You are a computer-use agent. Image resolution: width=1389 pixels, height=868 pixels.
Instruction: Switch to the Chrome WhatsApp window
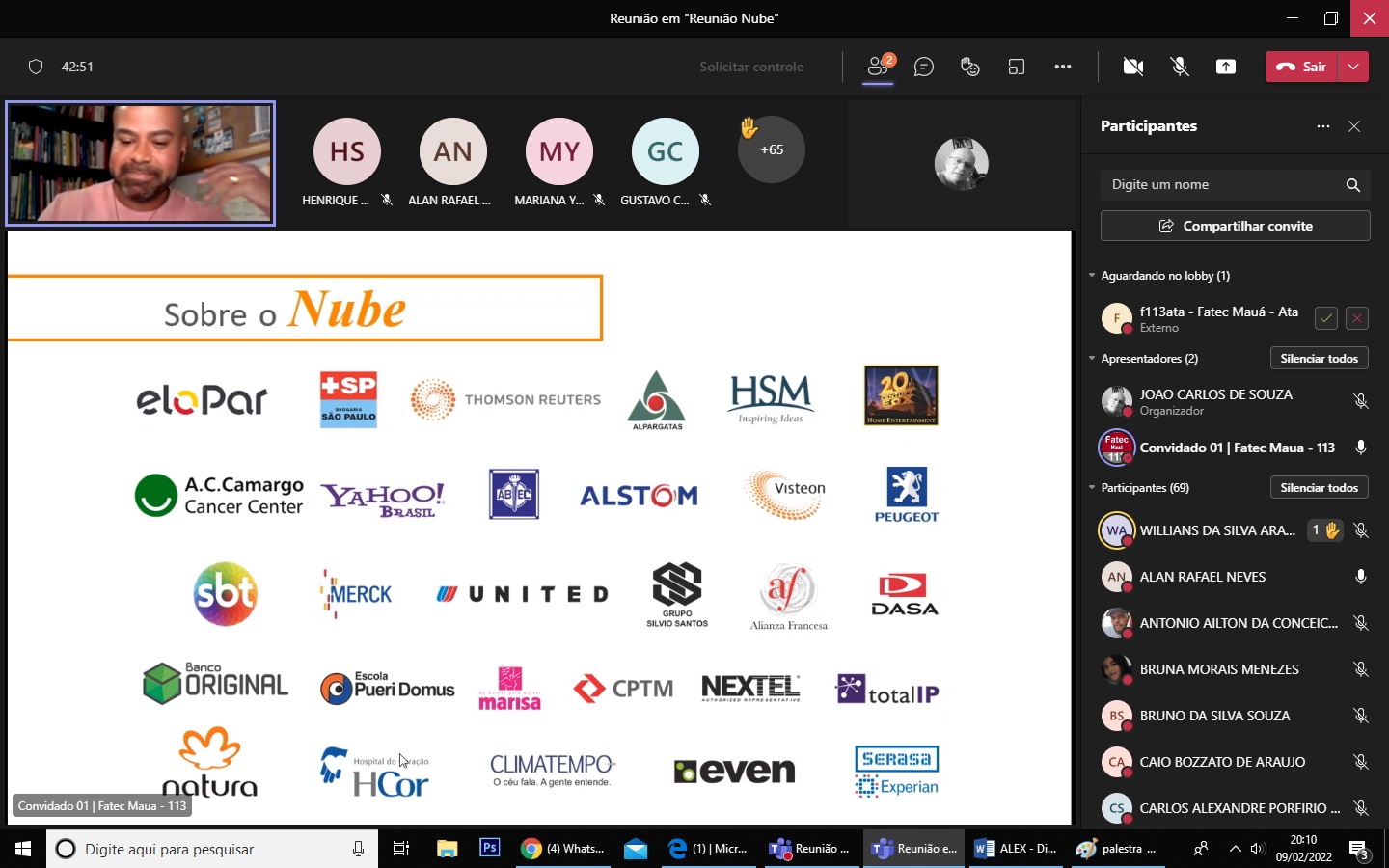tap(563, 849)
